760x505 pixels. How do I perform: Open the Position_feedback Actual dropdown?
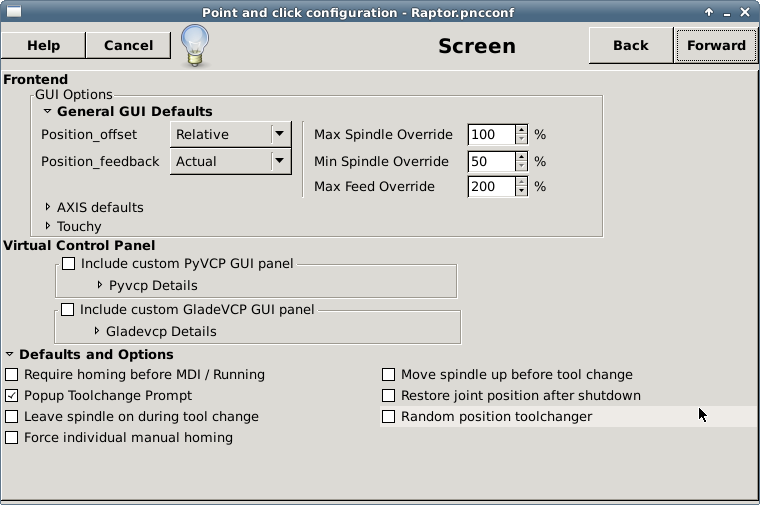tap(231, 161)
